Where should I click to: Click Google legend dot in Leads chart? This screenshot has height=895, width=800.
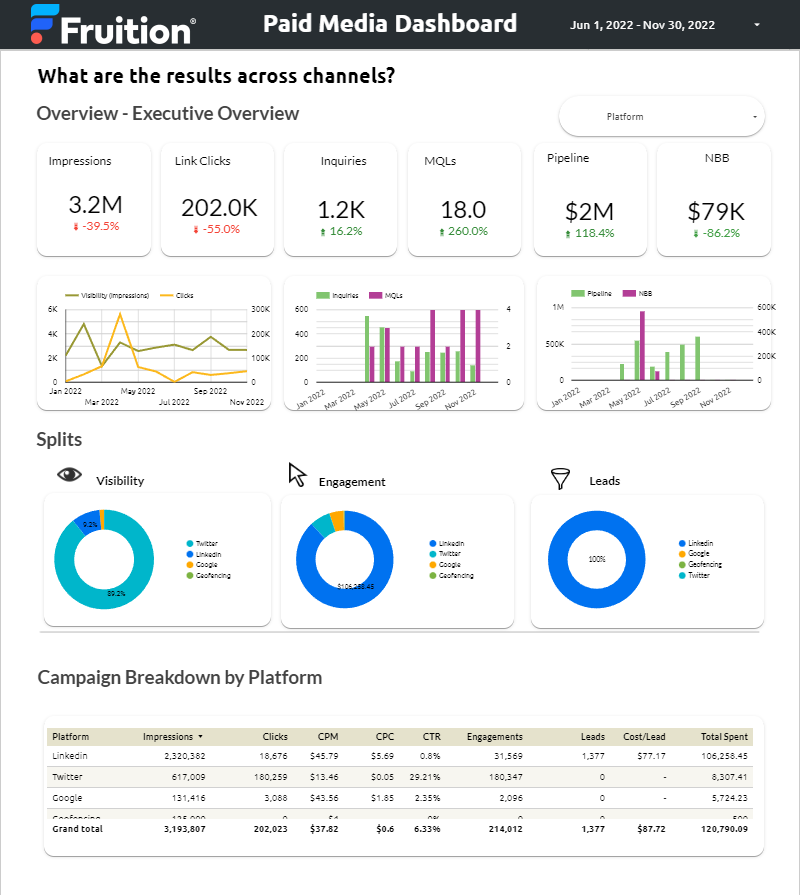[682, 554]
